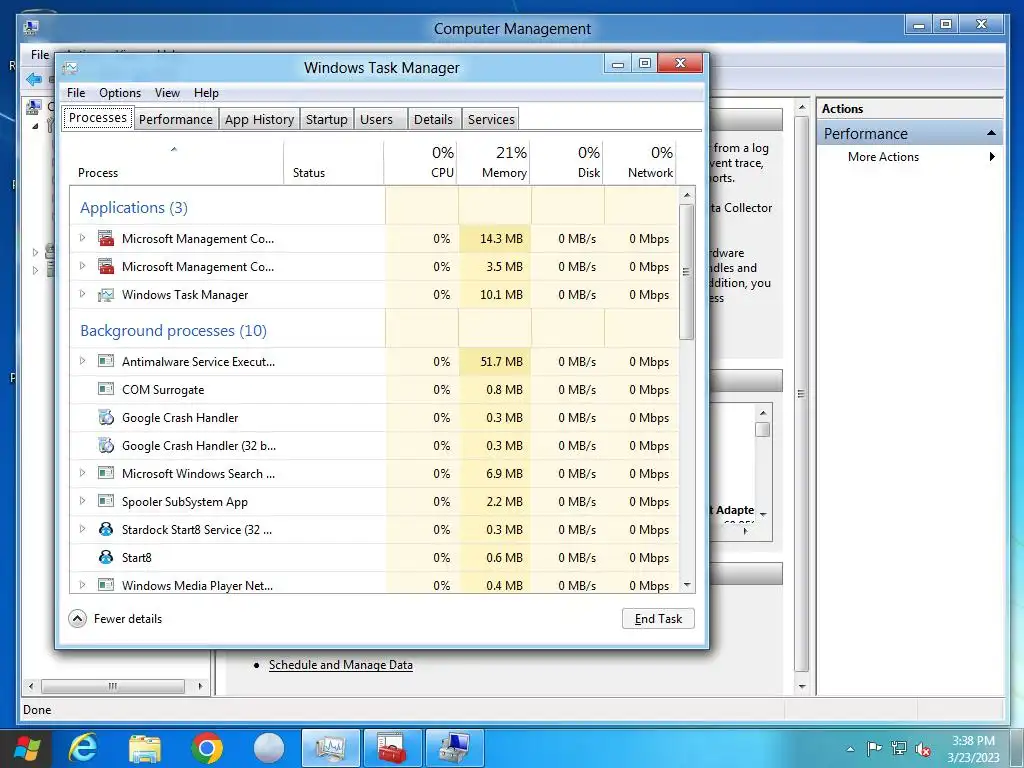
Task: Collapse Performance section in Actions pane
Action: 991,133
